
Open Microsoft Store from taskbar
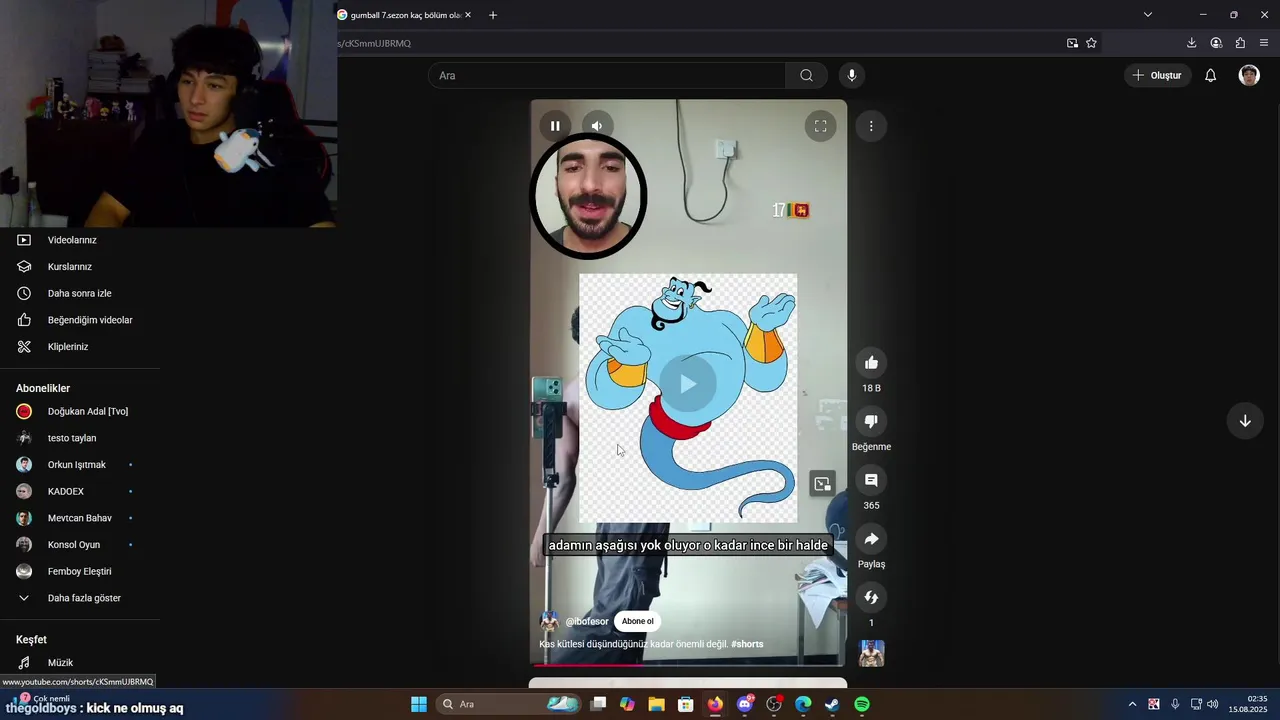[686, 704]
